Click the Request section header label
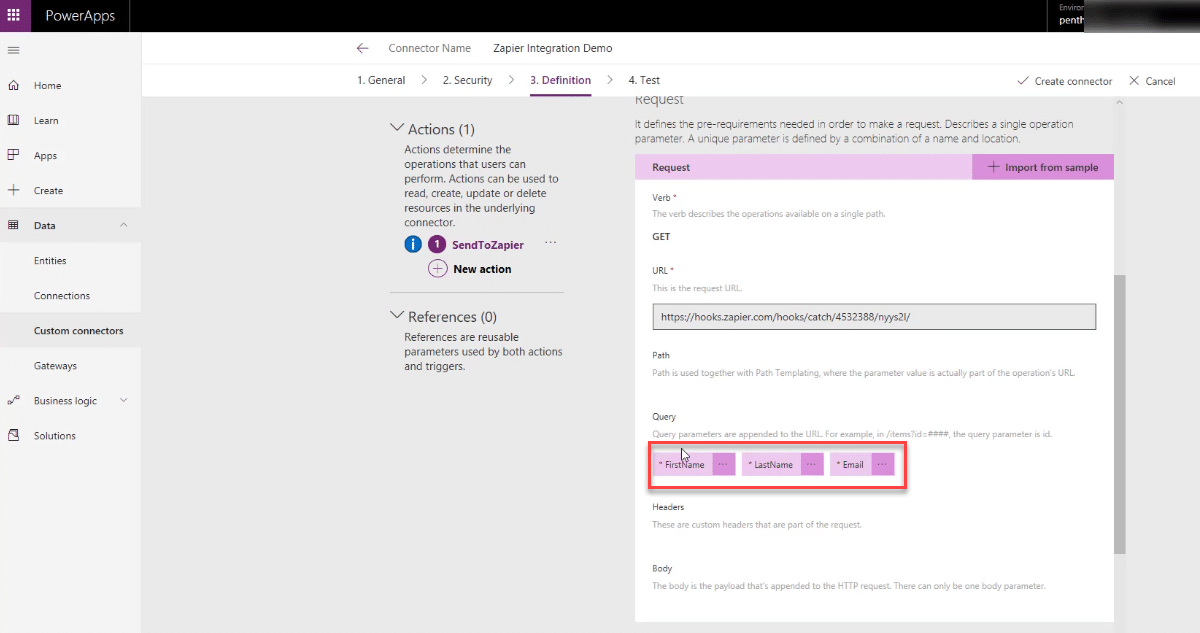 tap(671, 168)
